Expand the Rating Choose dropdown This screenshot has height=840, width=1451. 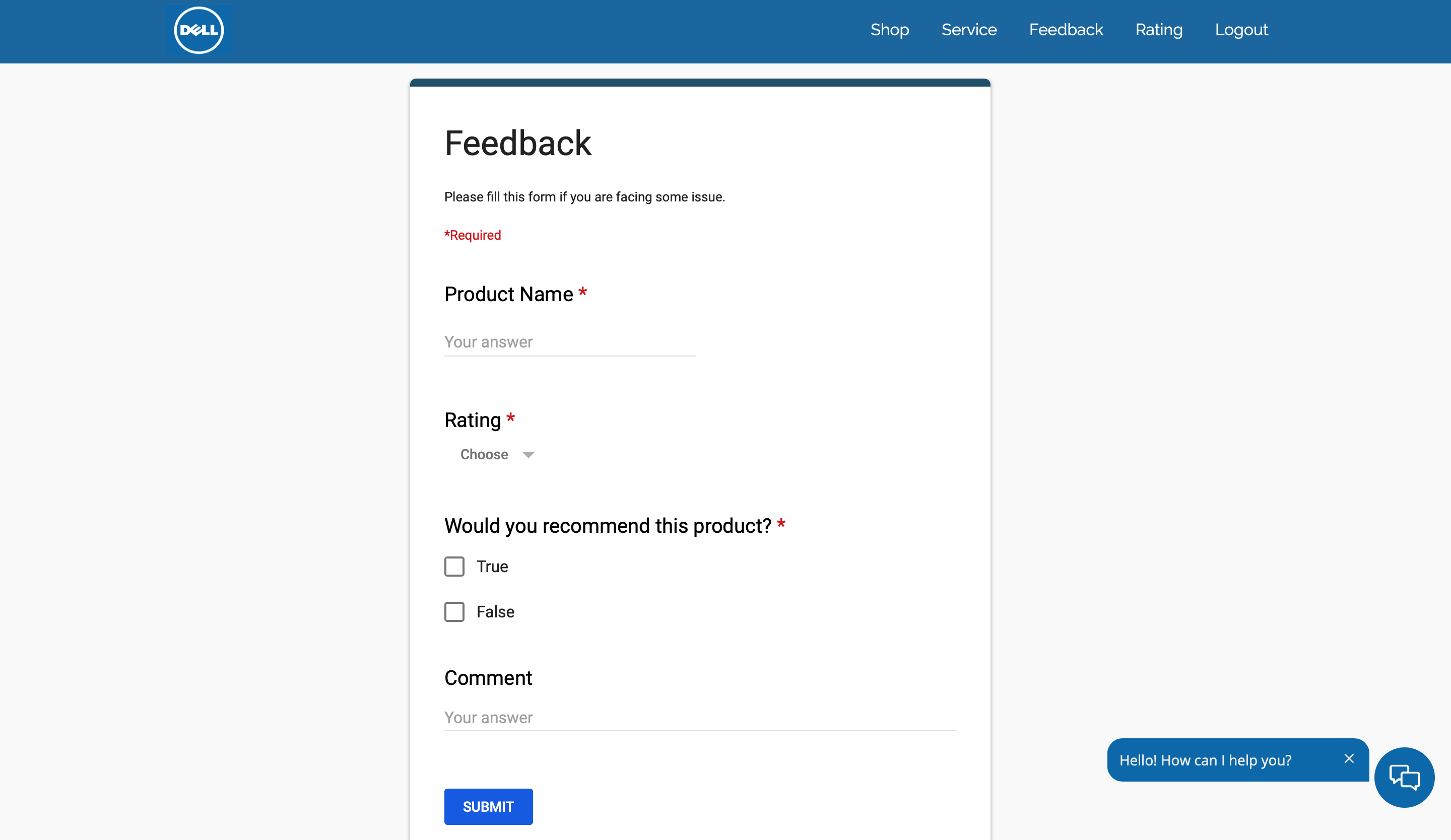click(x=496, y=455)
